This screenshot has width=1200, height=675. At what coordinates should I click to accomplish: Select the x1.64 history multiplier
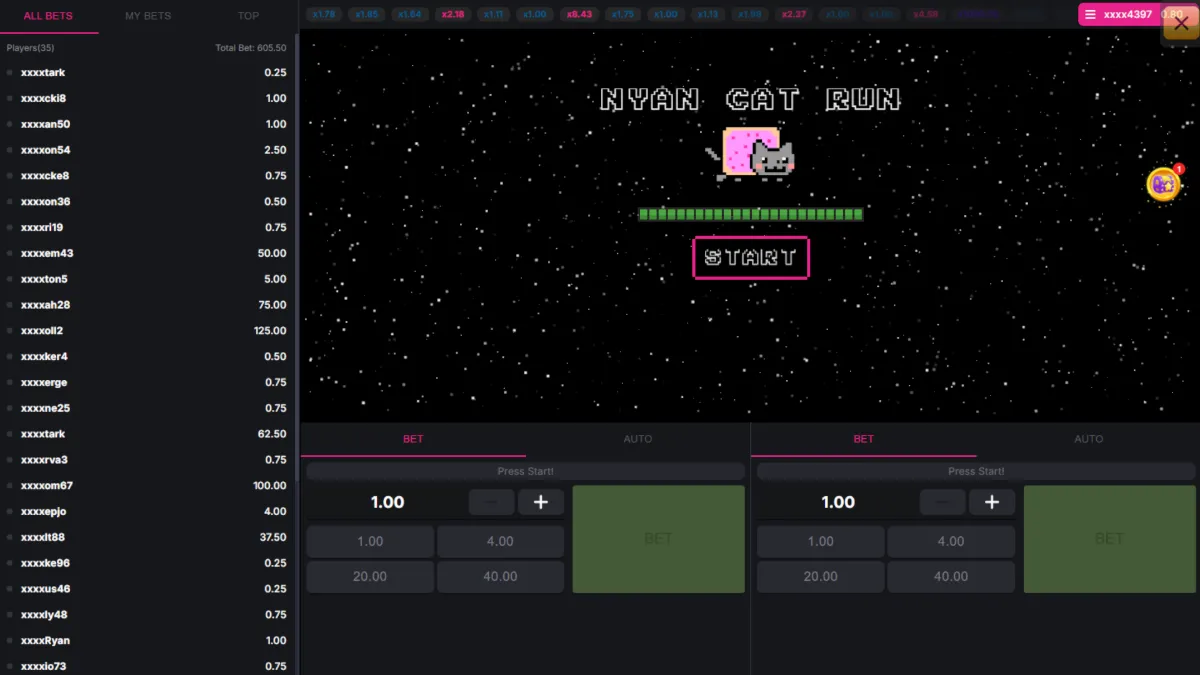(x=409, y=15)
